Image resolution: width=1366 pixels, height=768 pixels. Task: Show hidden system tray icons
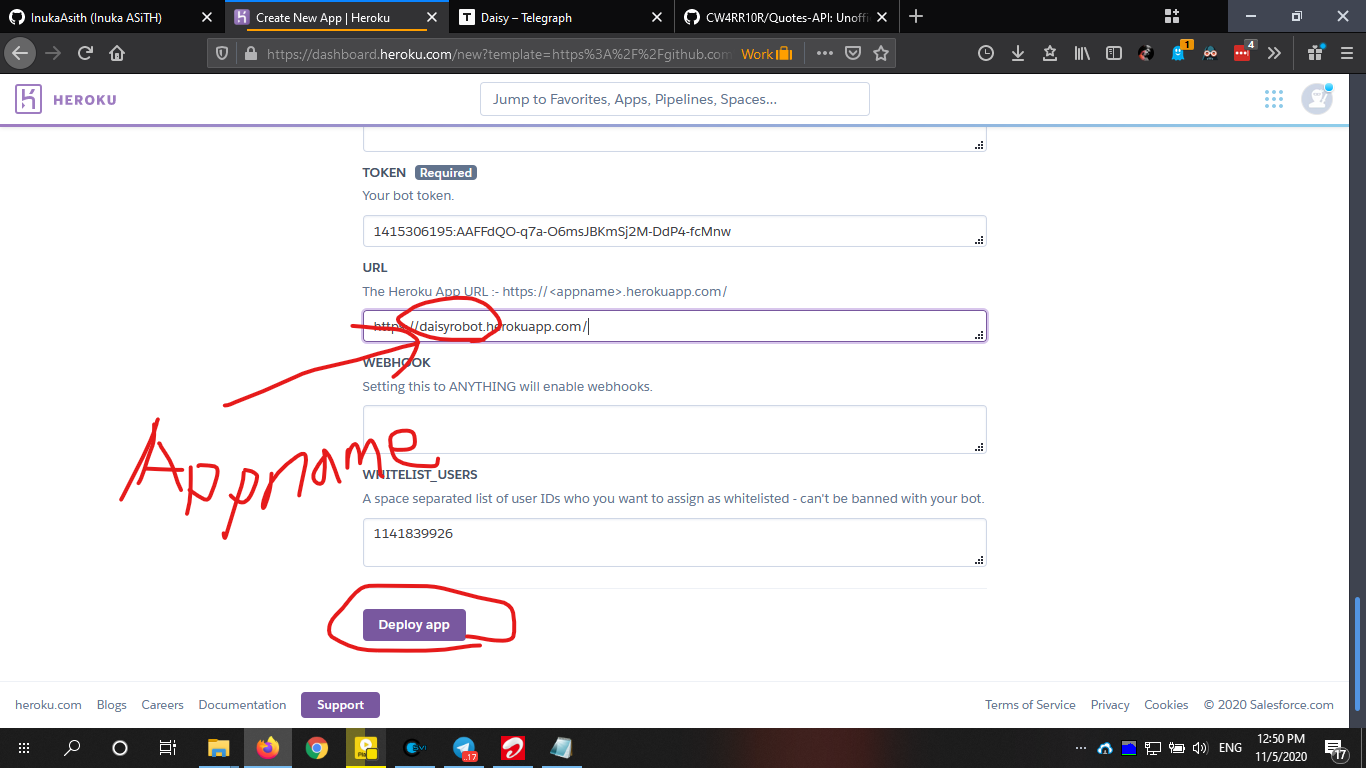click(1080, 747)
